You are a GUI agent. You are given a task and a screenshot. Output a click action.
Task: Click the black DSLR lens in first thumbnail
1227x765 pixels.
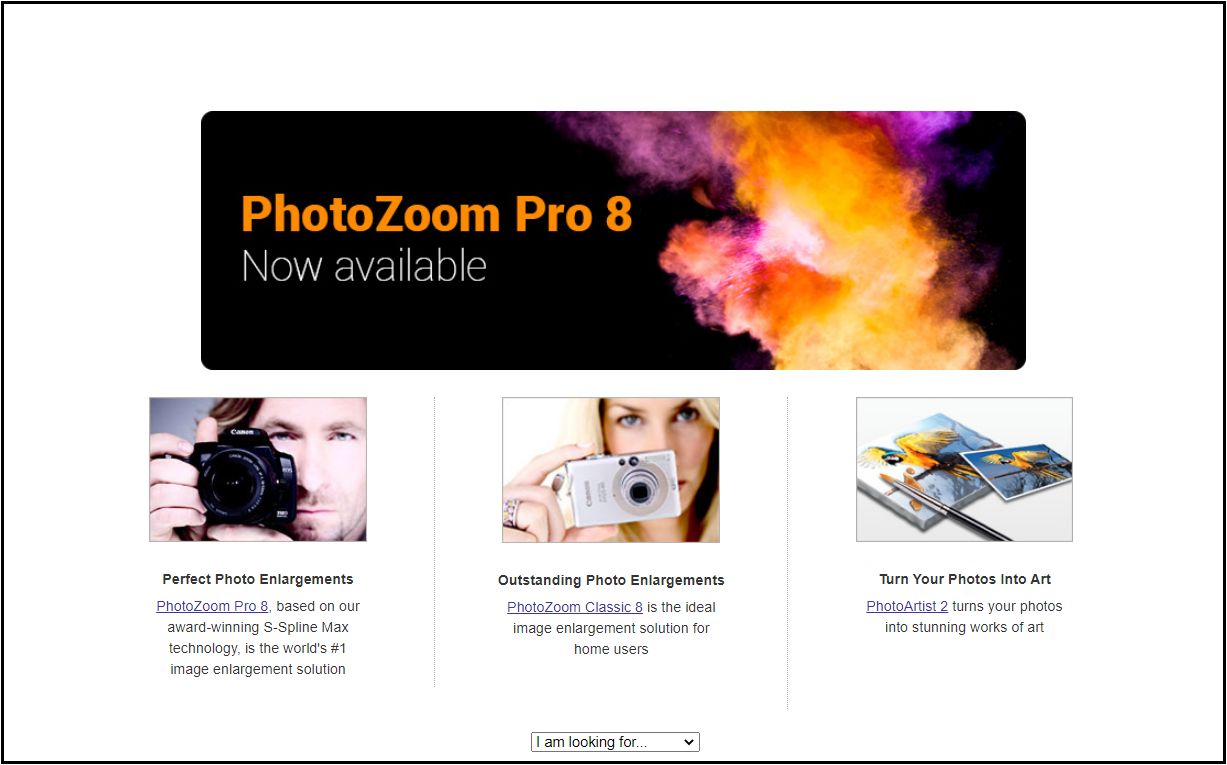(x=238, y=485)
